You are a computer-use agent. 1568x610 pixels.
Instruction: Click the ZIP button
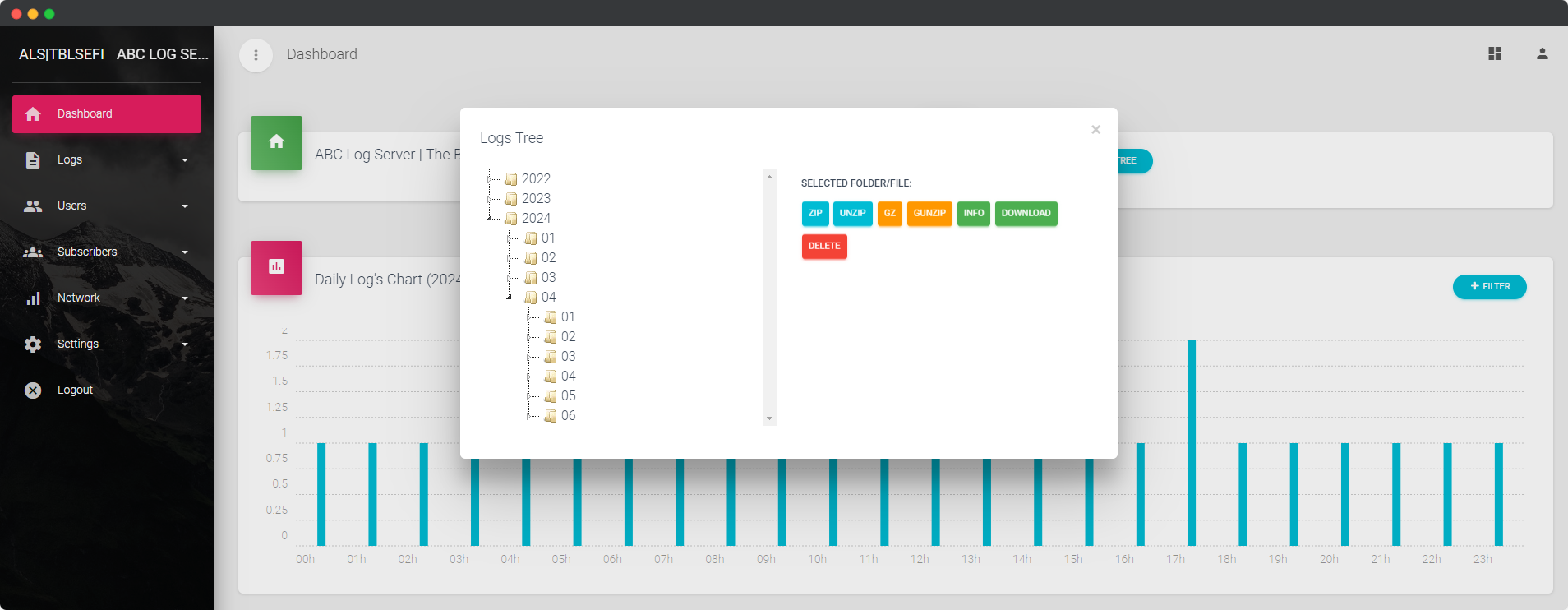coord(815,214)
